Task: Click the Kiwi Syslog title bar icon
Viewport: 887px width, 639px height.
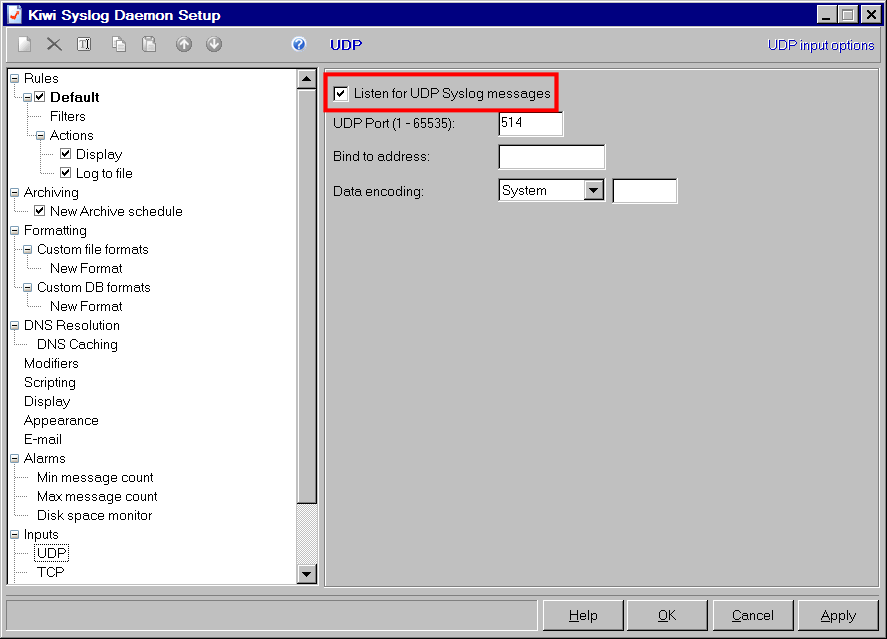Action: 15,15
